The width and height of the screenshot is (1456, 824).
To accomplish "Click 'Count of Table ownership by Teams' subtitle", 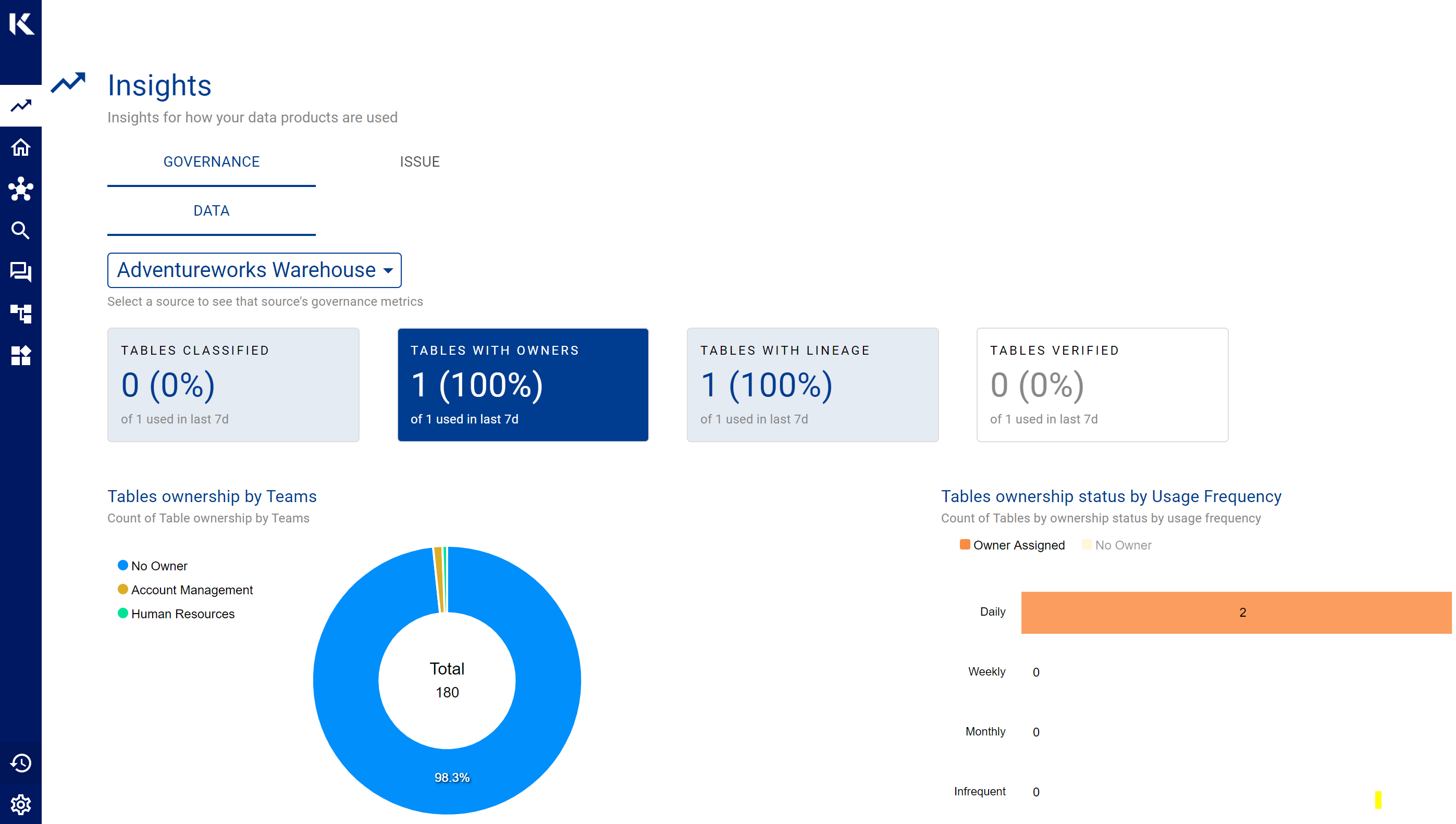I will click(208, 518).
